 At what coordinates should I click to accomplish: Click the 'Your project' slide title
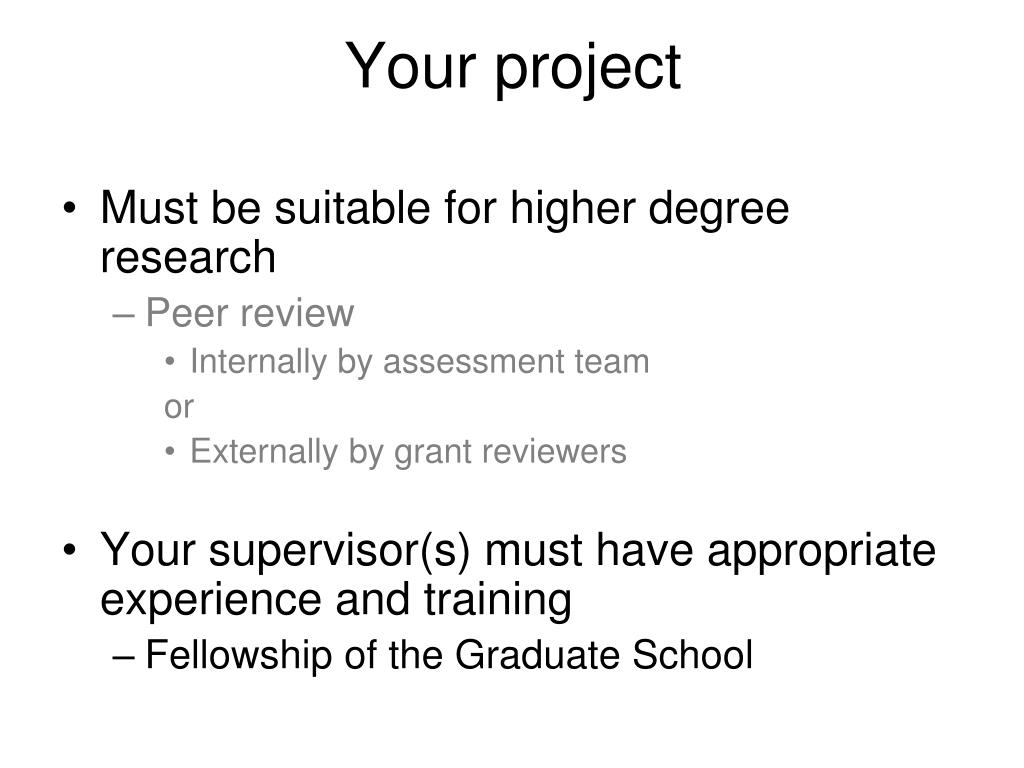[x=513, y=67]
